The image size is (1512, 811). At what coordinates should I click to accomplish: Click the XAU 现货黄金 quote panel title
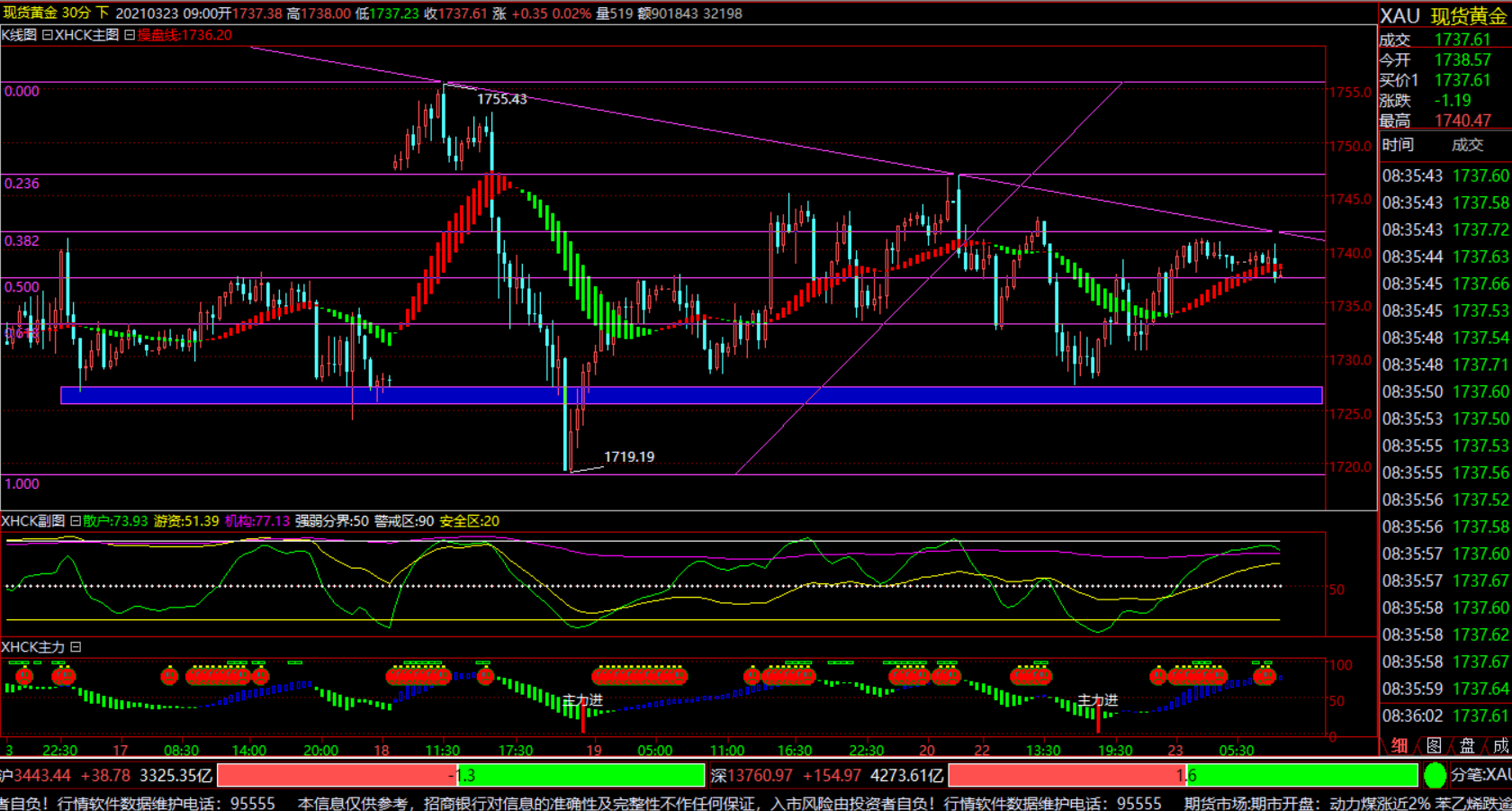1444,15
